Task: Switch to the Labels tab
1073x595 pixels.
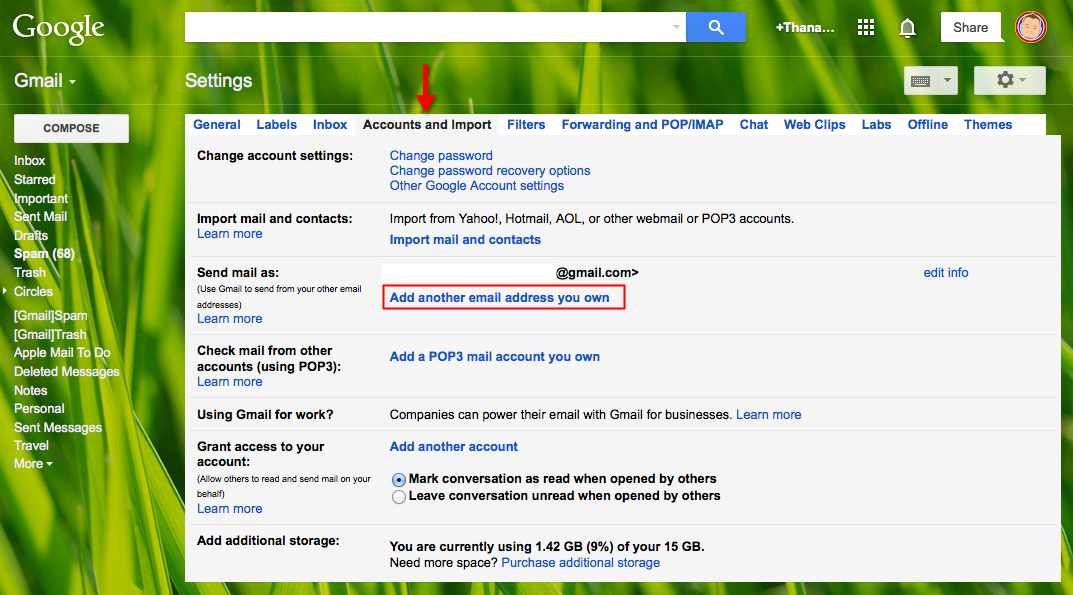Action: (276, 125)
